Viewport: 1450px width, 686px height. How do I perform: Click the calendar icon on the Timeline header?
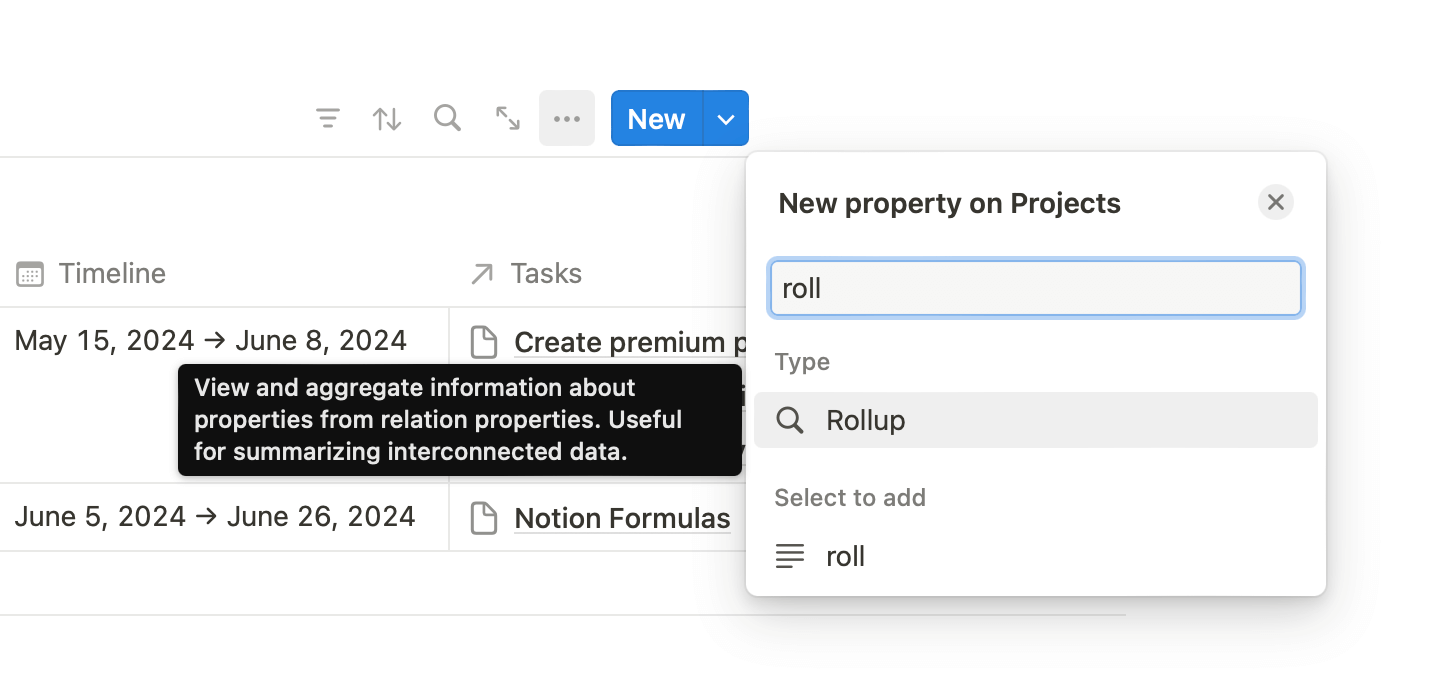pos(30,273)
